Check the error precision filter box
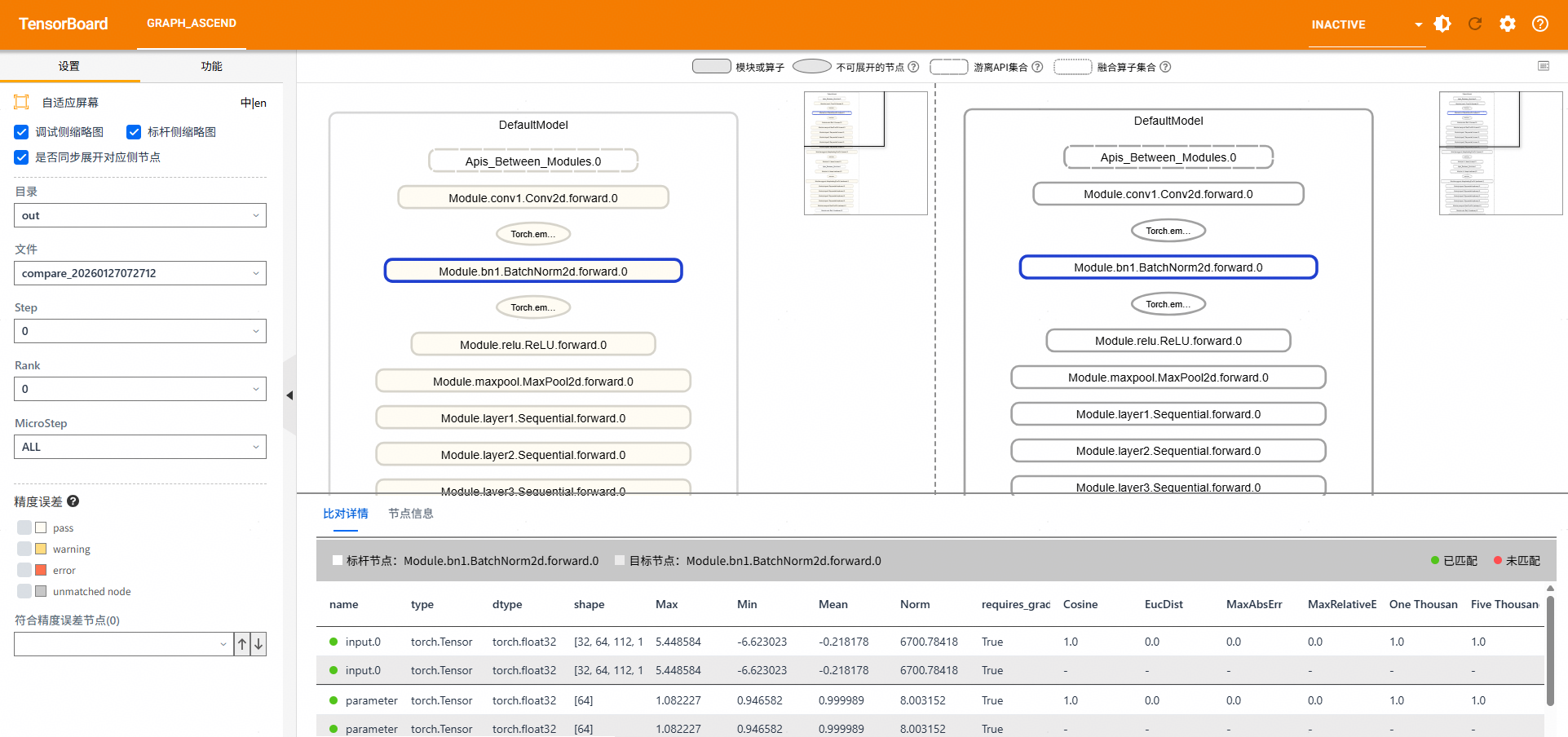Viewport: 1568px width, 737px height. pyautogui.click(x=24, y=570)
